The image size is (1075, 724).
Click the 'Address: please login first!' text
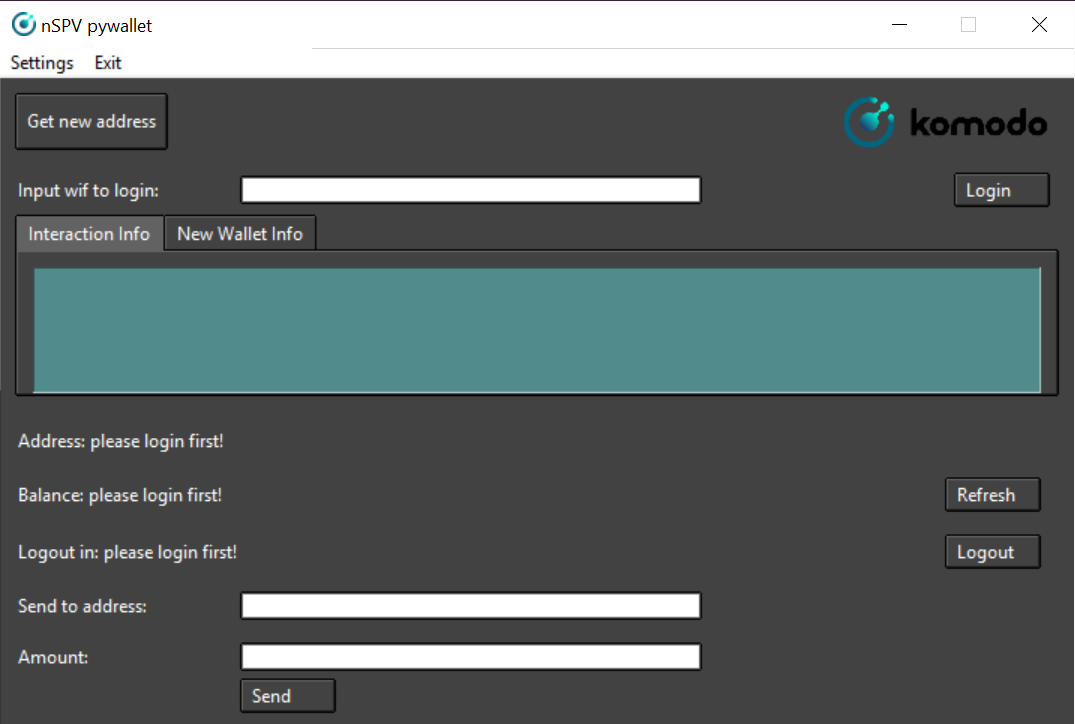point(121,441)
